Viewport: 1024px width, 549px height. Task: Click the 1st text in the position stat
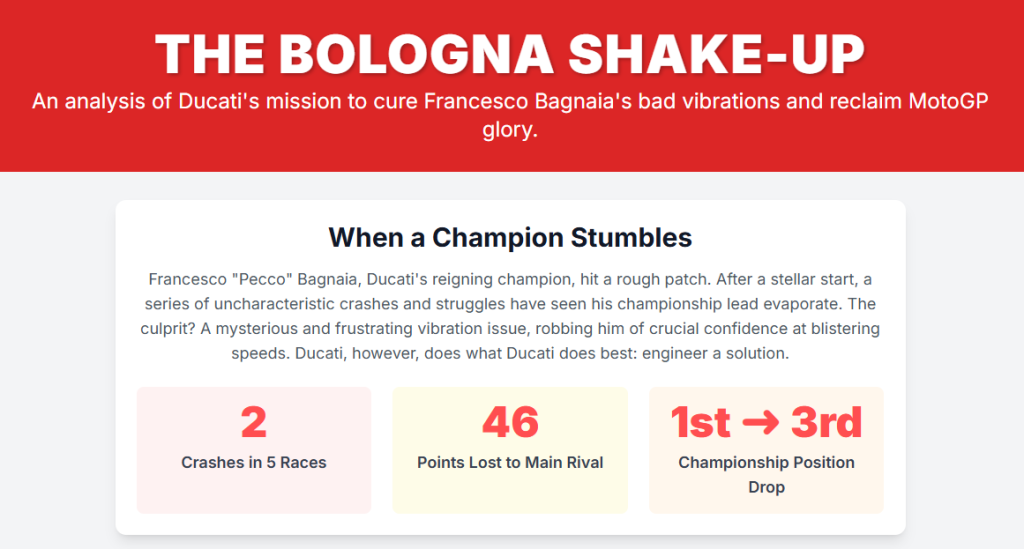pyautogui.click(x=700, y=423)
